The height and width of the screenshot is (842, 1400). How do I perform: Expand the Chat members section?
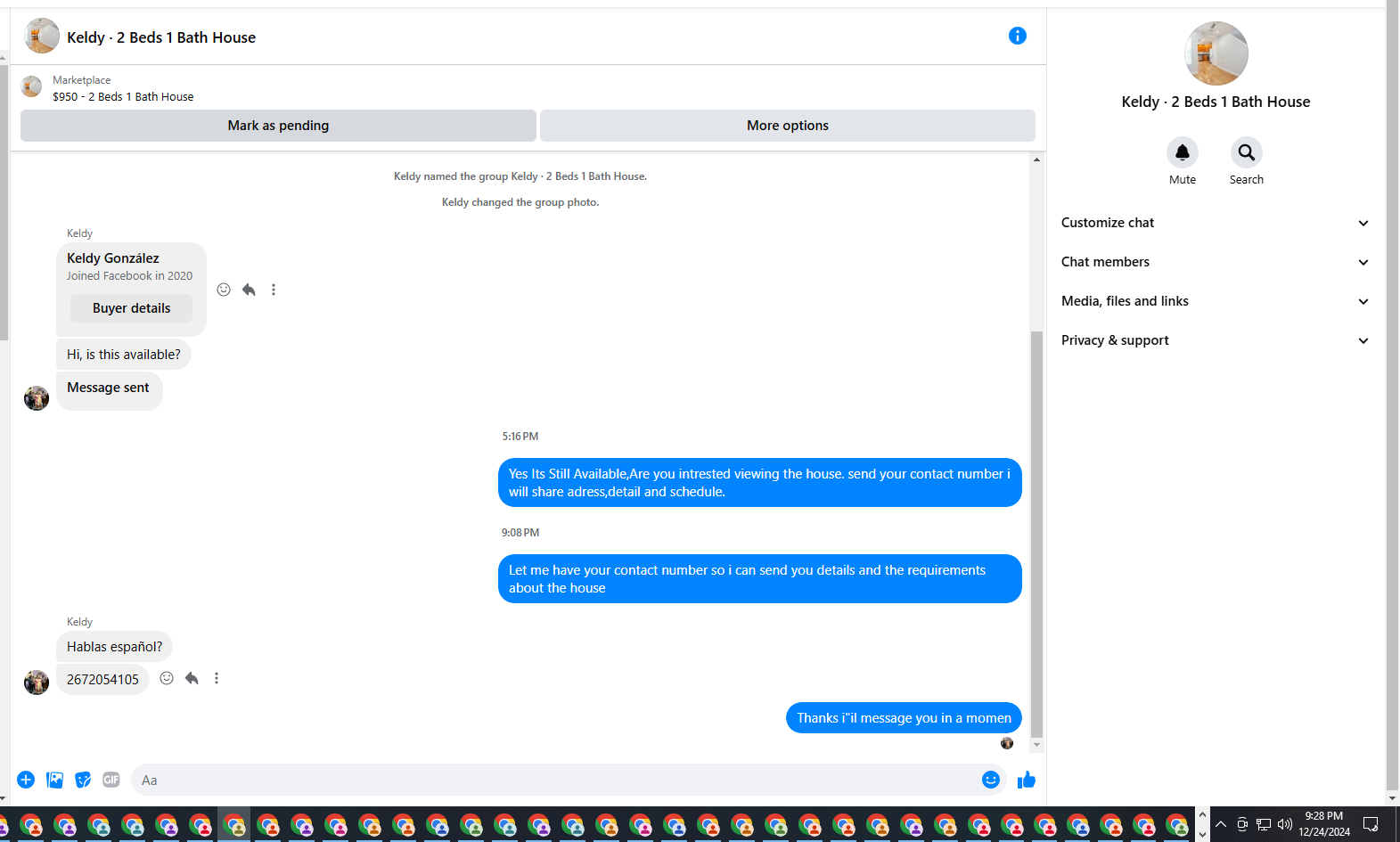pyautogui.click(x=1215, y=262)
